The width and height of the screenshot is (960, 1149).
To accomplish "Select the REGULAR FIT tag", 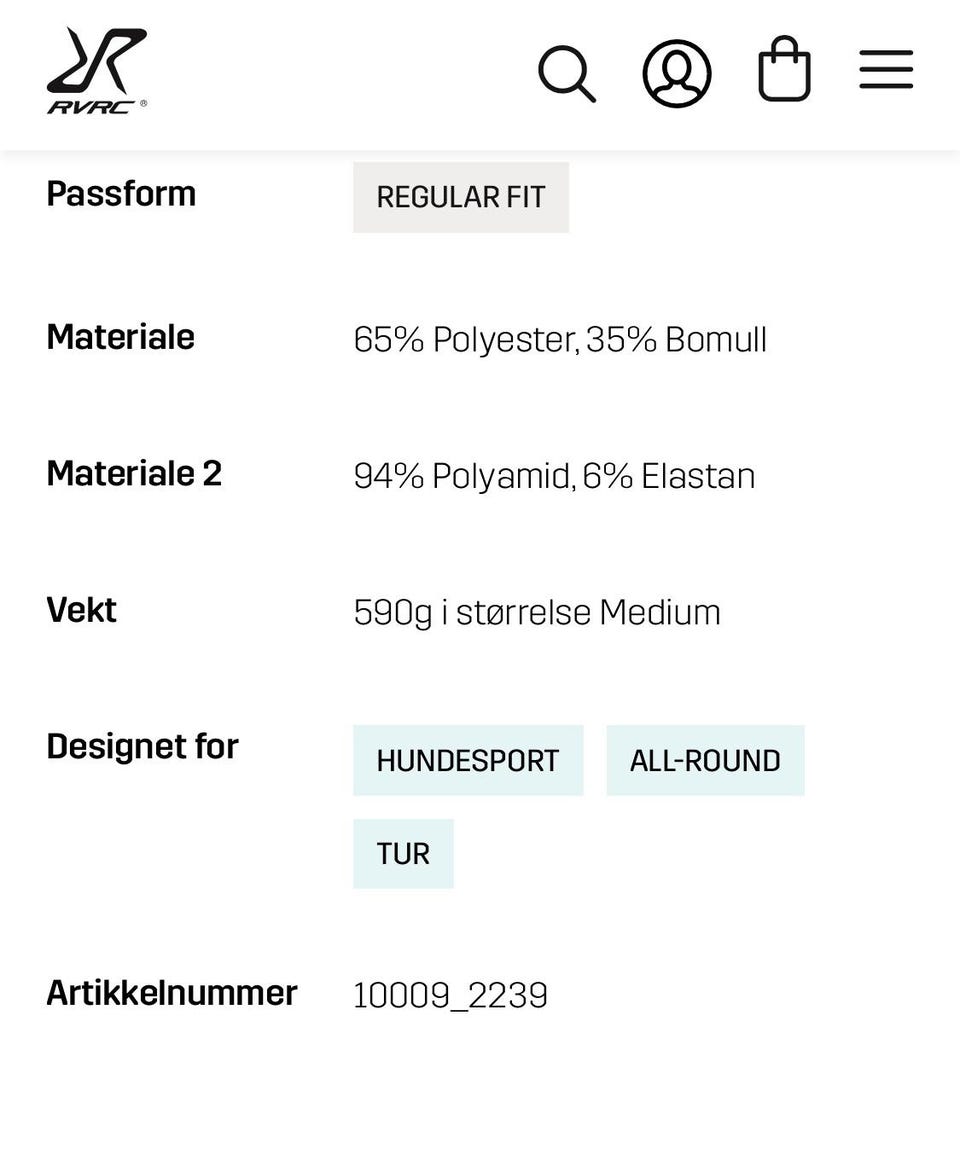I will click(461, 197).
